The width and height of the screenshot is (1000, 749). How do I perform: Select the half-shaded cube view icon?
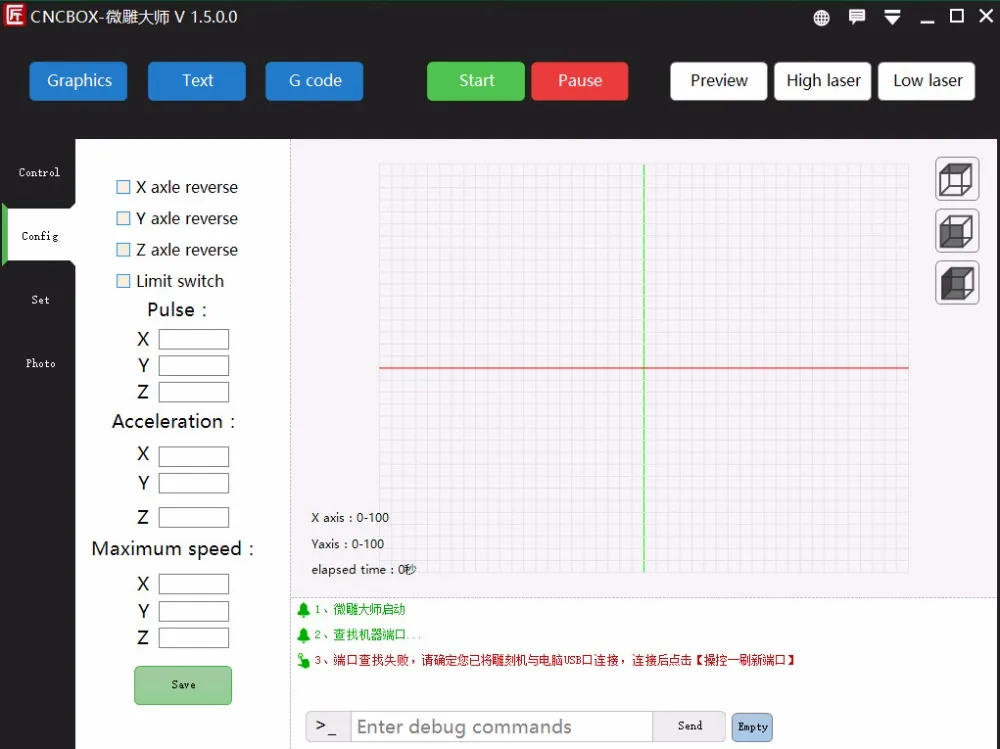point(957,231)
